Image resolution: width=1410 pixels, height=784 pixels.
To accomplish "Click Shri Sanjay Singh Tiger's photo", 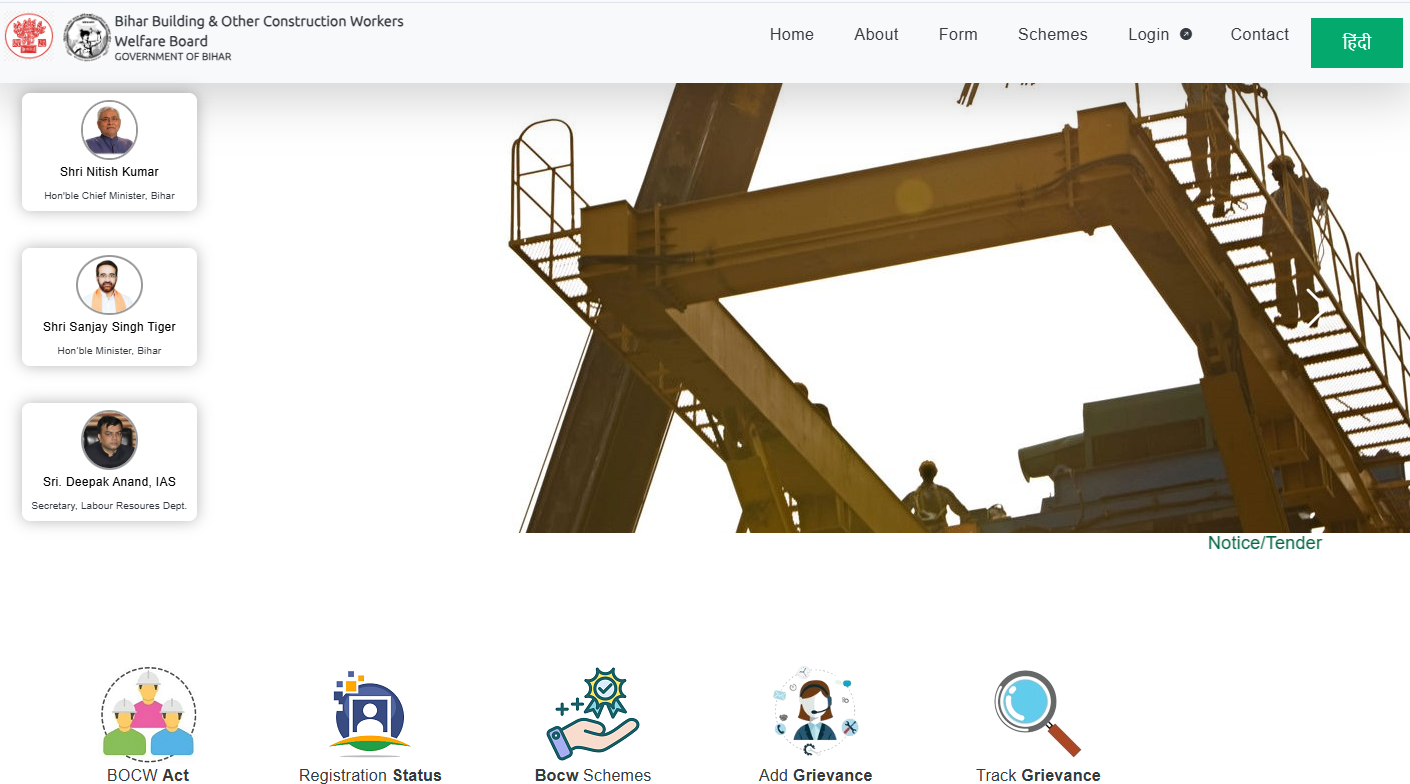I will [109, 285].
